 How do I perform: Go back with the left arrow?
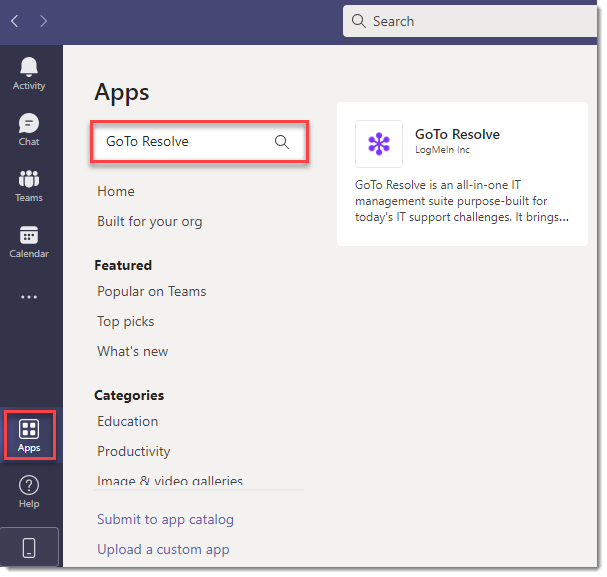[15, 21]
